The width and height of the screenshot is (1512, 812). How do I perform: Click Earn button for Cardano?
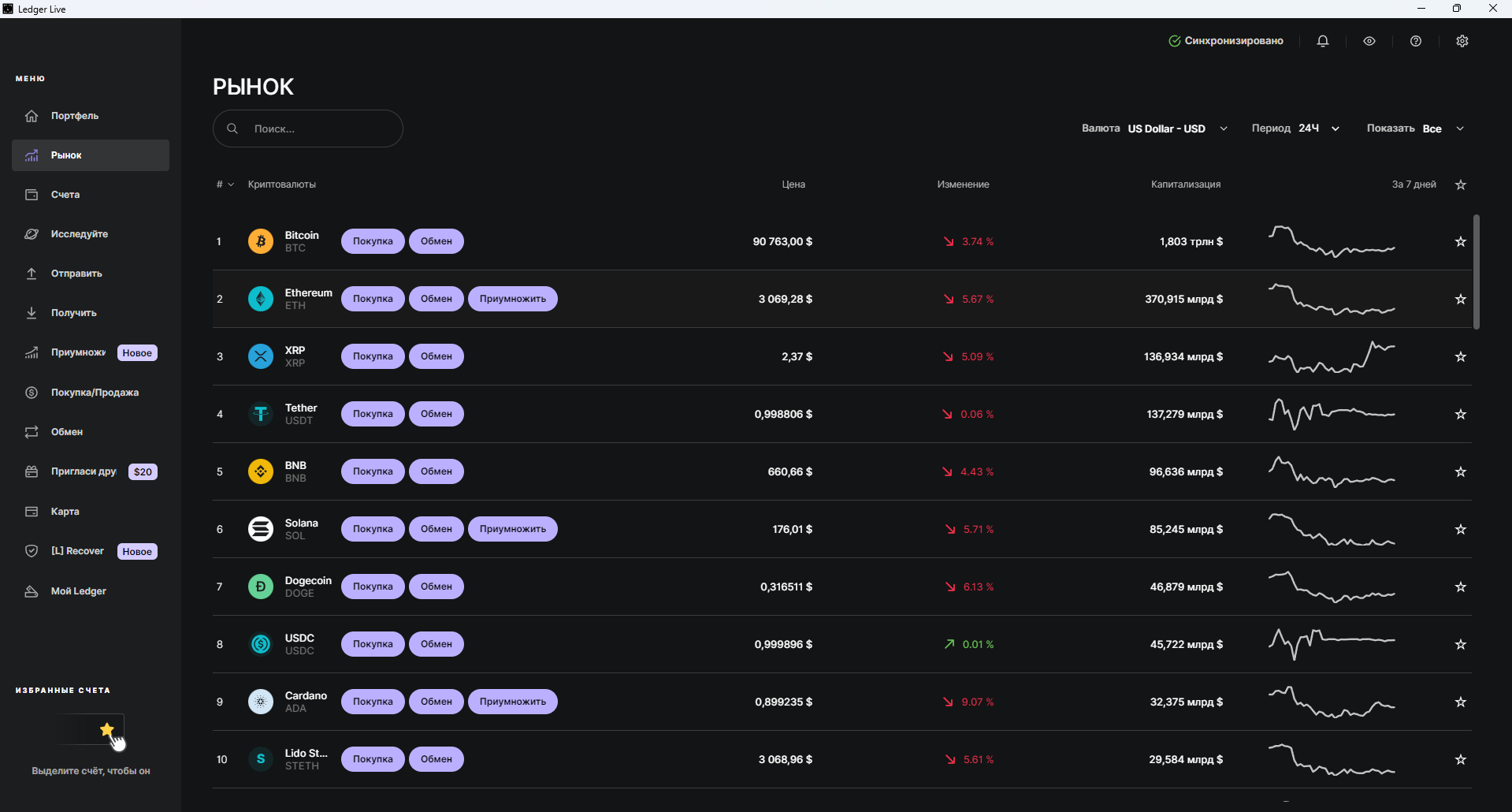click(x=513, y=702)
